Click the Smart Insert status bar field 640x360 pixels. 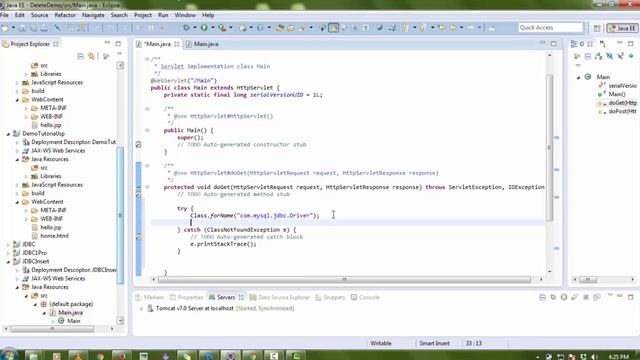tap(434, 343)
